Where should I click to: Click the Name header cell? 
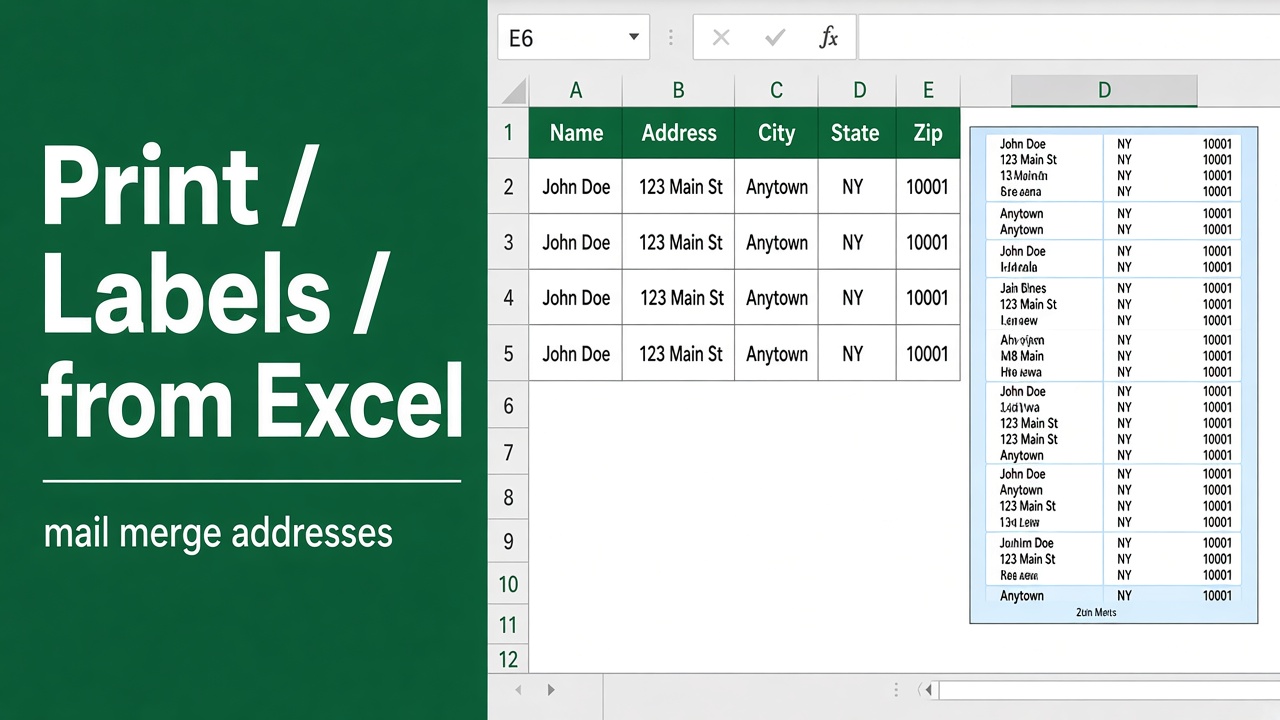(x=576, y=133)
